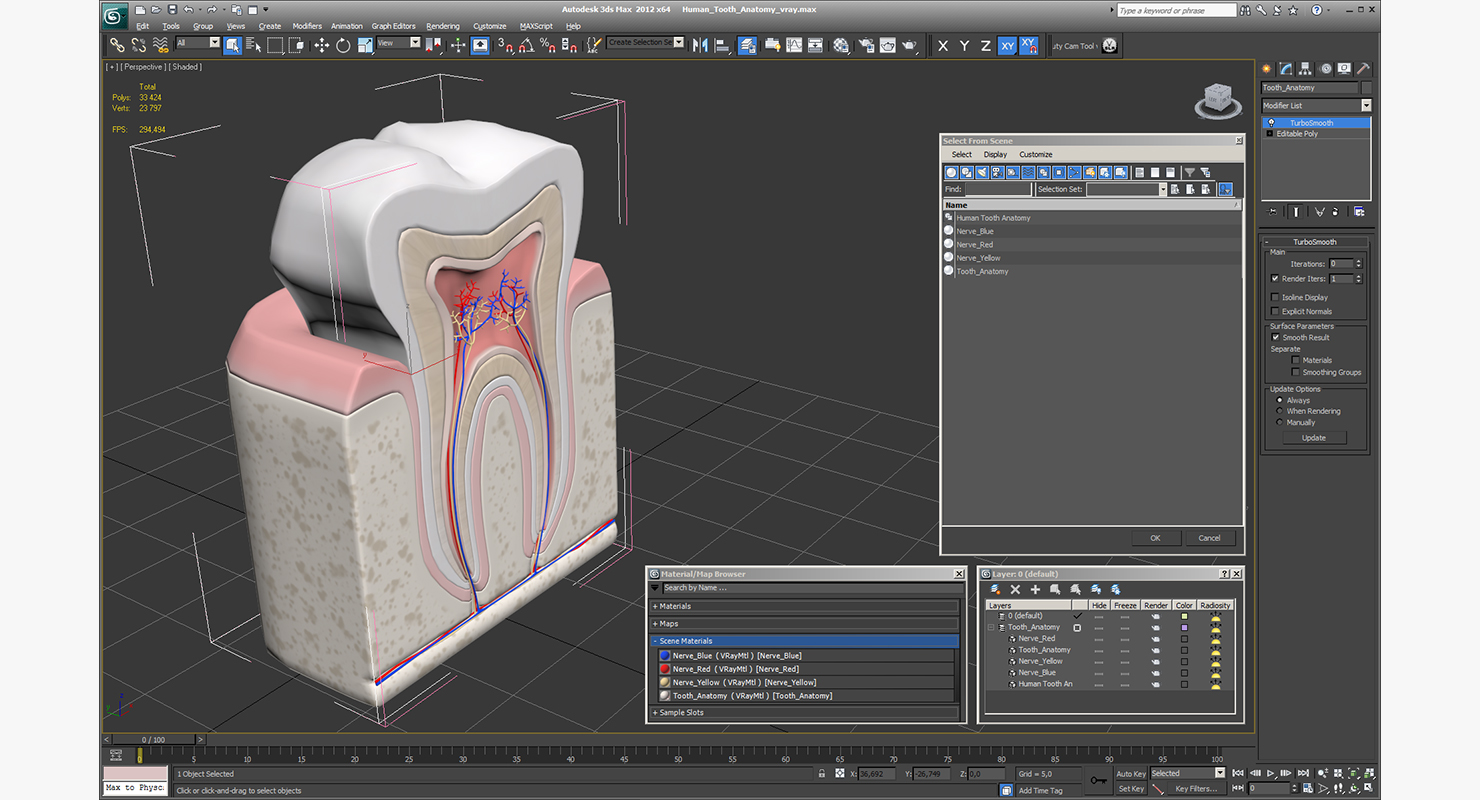Click the Key Filters button
The image size is (1480, 800).
click(1196, 789)
